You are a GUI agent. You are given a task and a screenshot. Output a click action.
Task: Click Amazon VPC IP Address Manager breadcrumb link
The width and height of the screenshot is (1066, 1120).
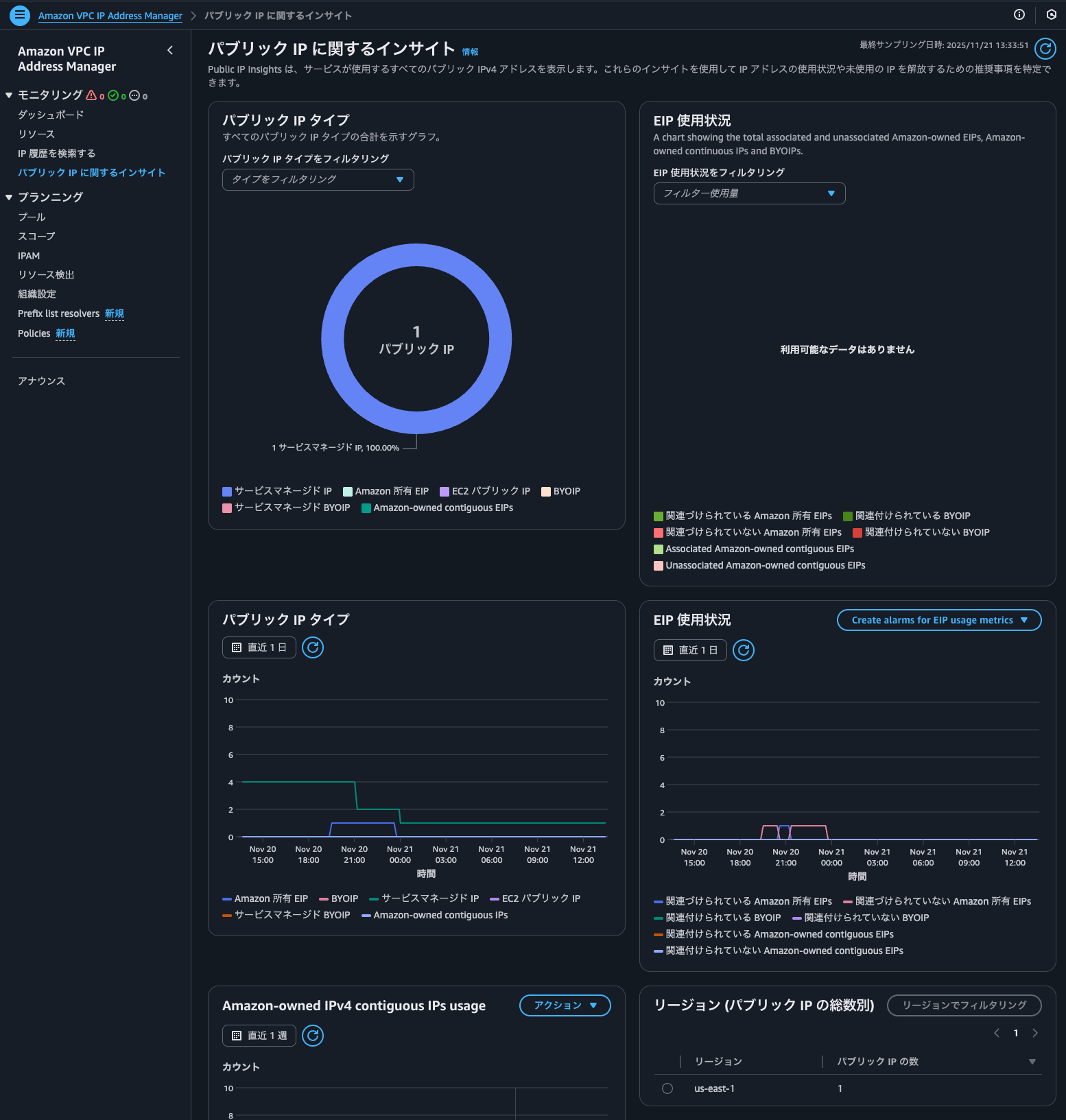click(x=110, y=15)
